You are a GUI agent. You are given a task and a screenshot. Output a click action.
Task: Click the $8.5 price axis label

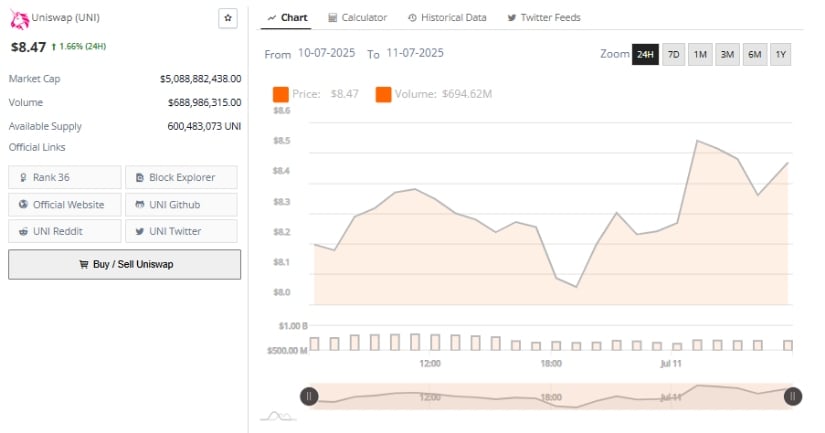(x=281, y=140)
